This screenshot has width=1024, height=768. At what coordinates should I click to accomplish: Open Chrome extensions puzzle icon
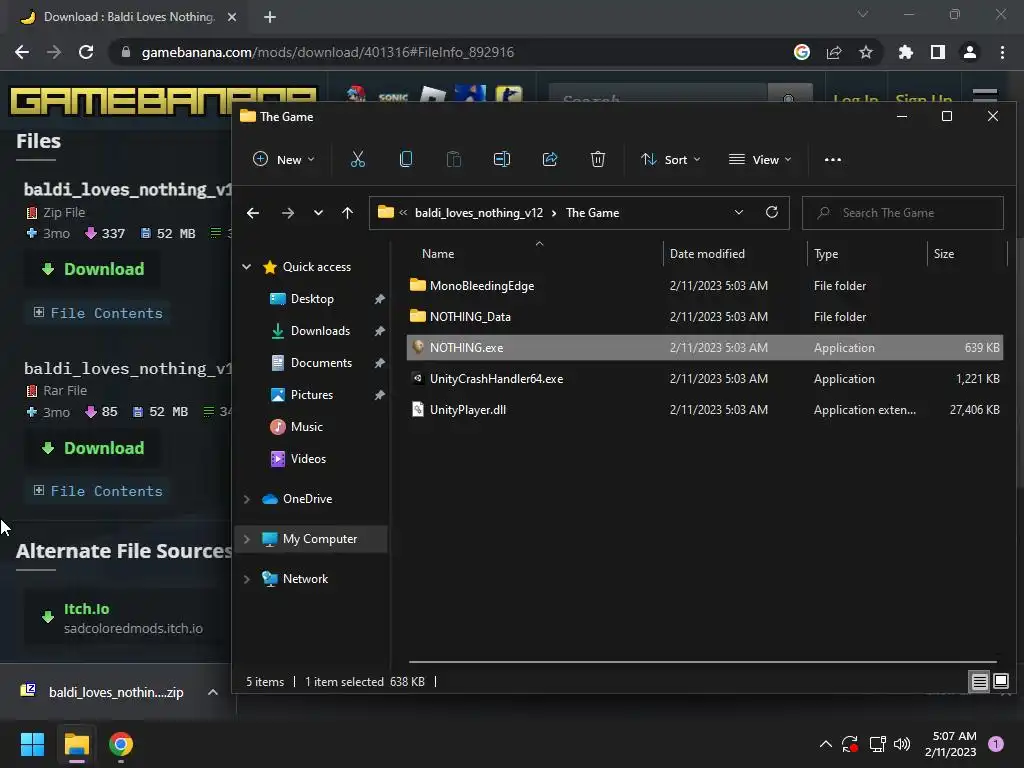pyautogui.click(x=906, y=52)
